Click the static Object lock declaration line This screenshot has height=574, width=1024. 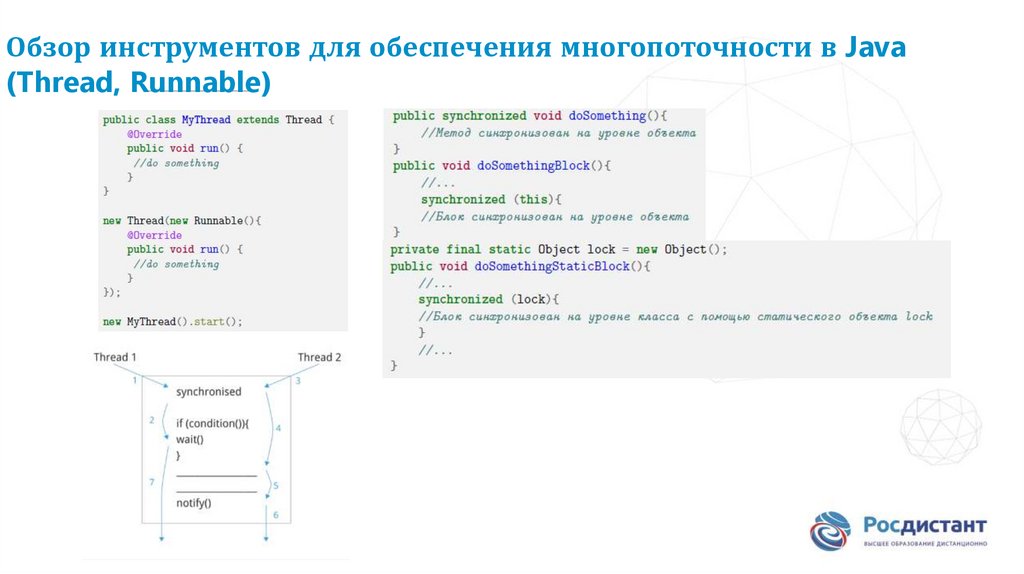point(558,249)
